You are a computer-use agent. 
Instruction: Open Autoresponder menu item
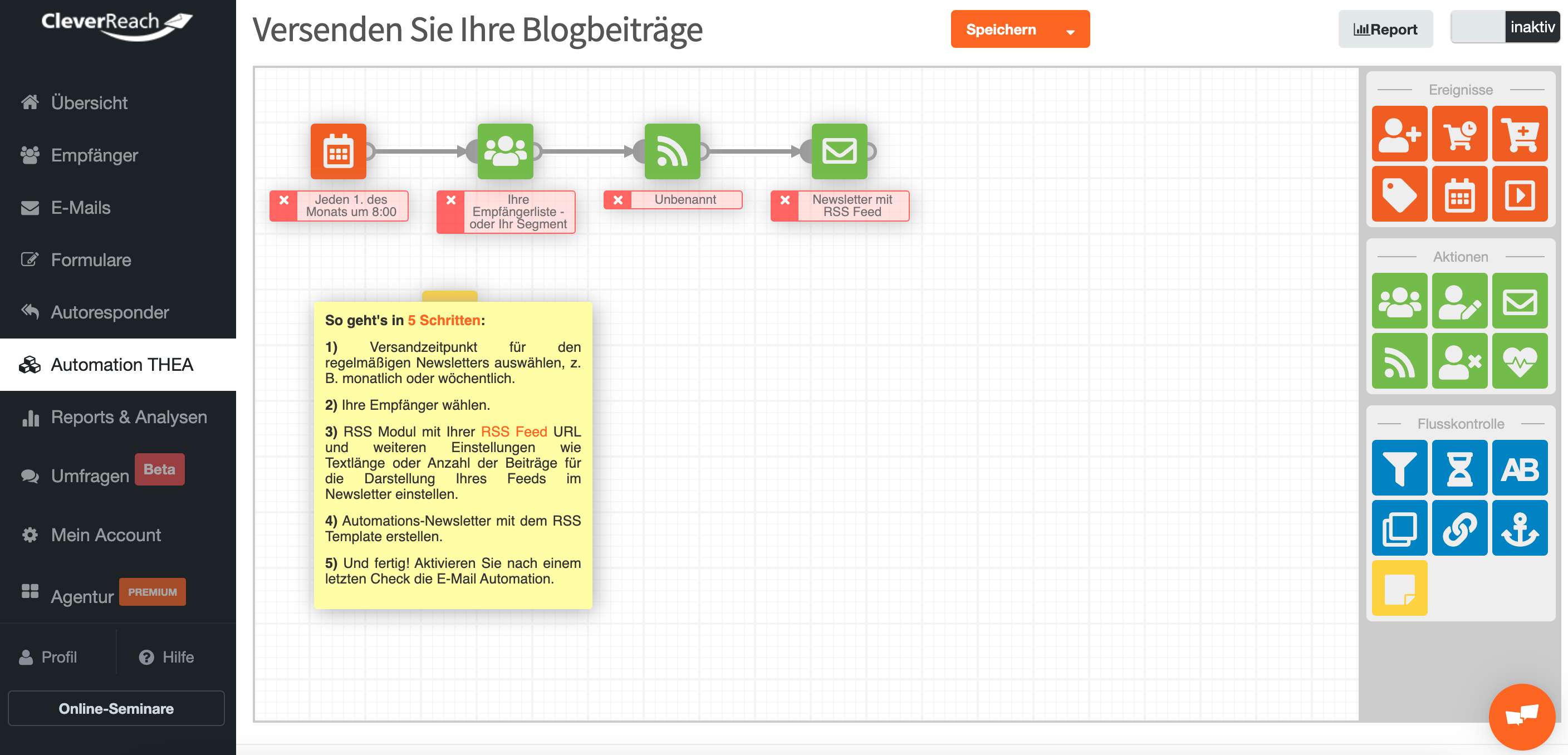click(x=118, y=312)
